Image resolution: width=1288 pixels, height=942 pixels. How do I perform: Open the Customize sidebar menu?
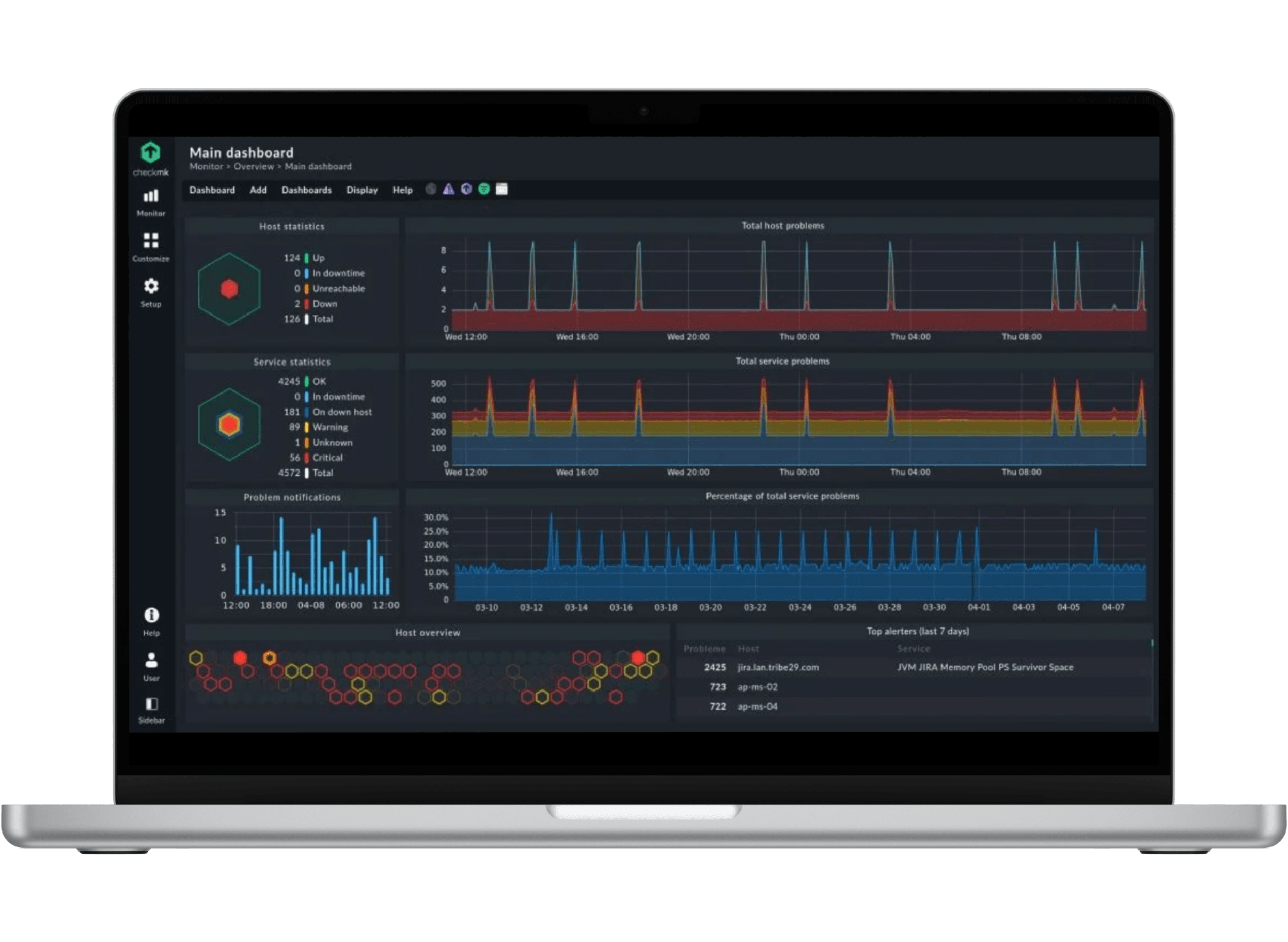[x=150, y=247]
